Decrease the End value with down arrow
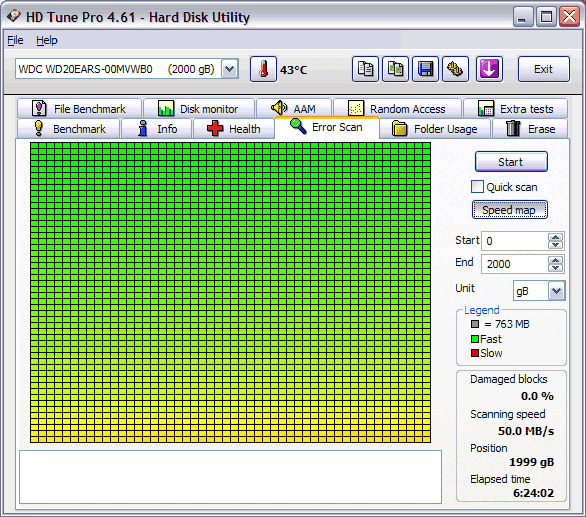 click(555, 267)
